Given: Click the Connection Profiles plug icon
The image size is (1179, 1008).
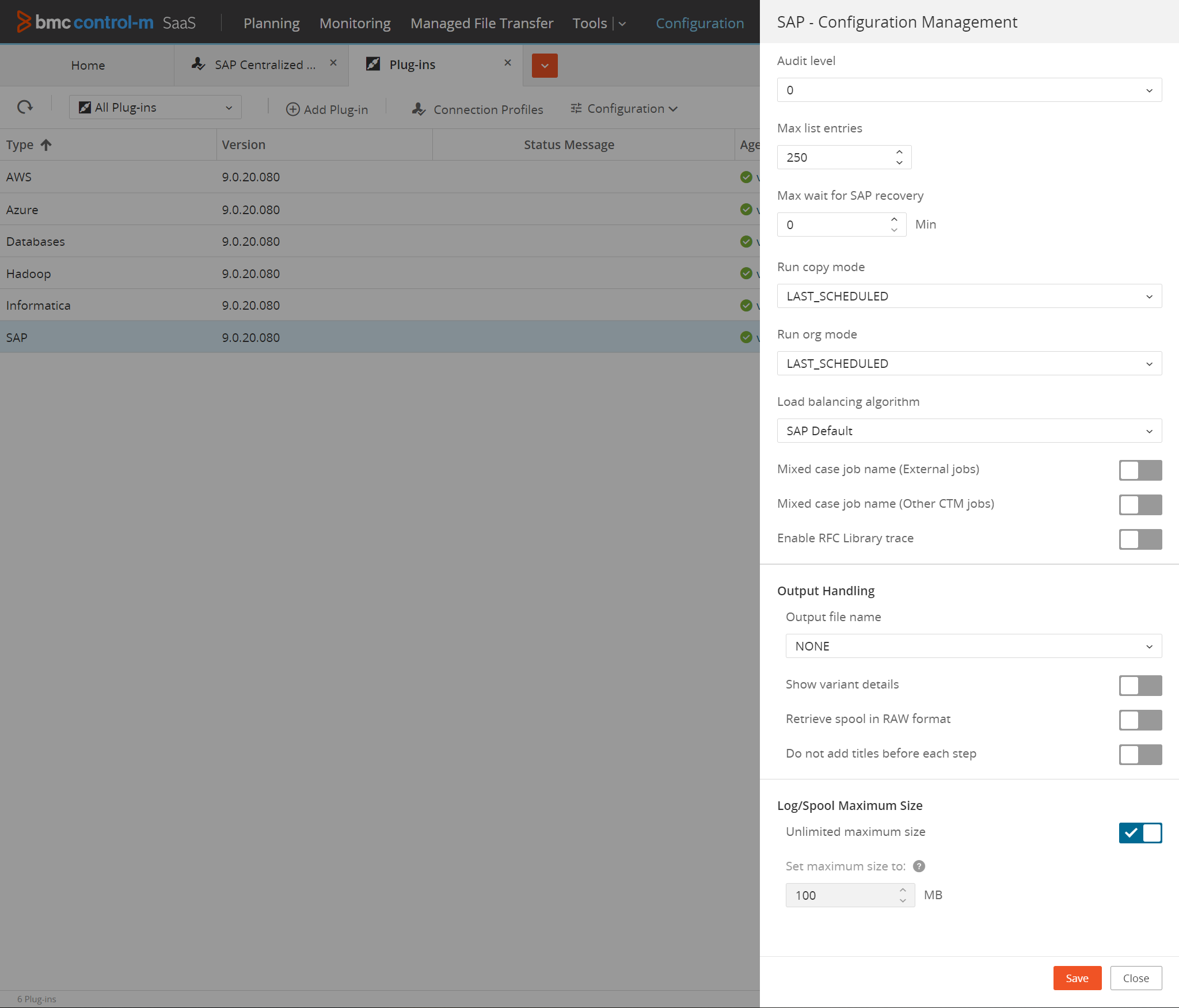Looking at the screenshot, I should [419, 109].
